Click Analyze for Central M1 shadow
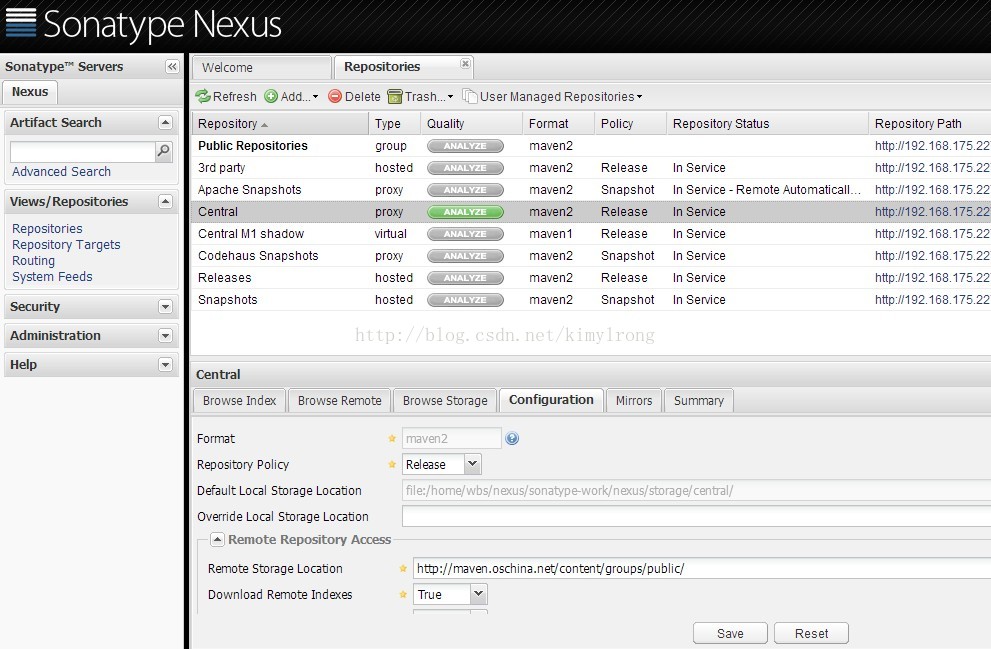This screenshot has height=649, width=991. click(x=465, y=234)
